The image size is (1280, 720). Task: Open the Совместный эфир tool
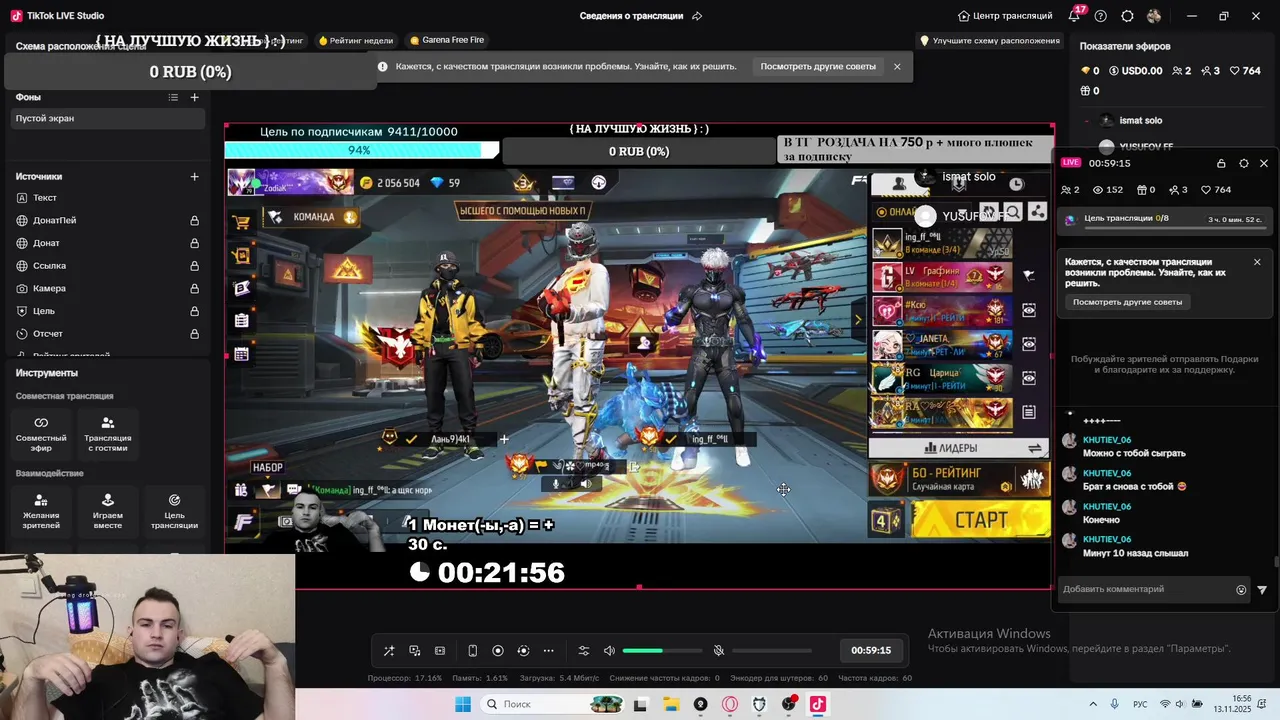pos(41,433)
